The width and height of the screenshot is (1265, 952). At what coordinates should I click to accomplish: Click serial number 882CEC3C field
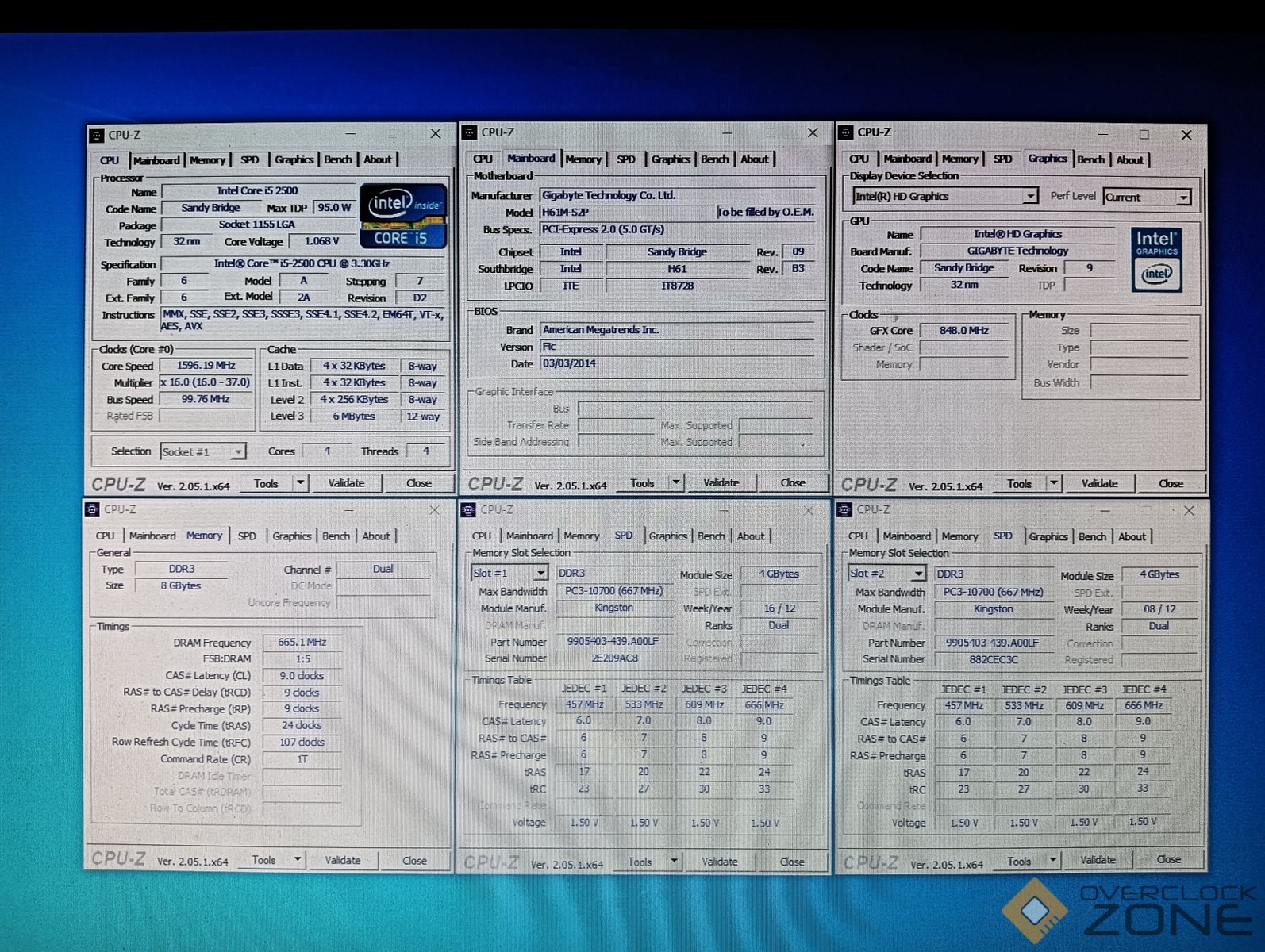(x=993, y=659)
